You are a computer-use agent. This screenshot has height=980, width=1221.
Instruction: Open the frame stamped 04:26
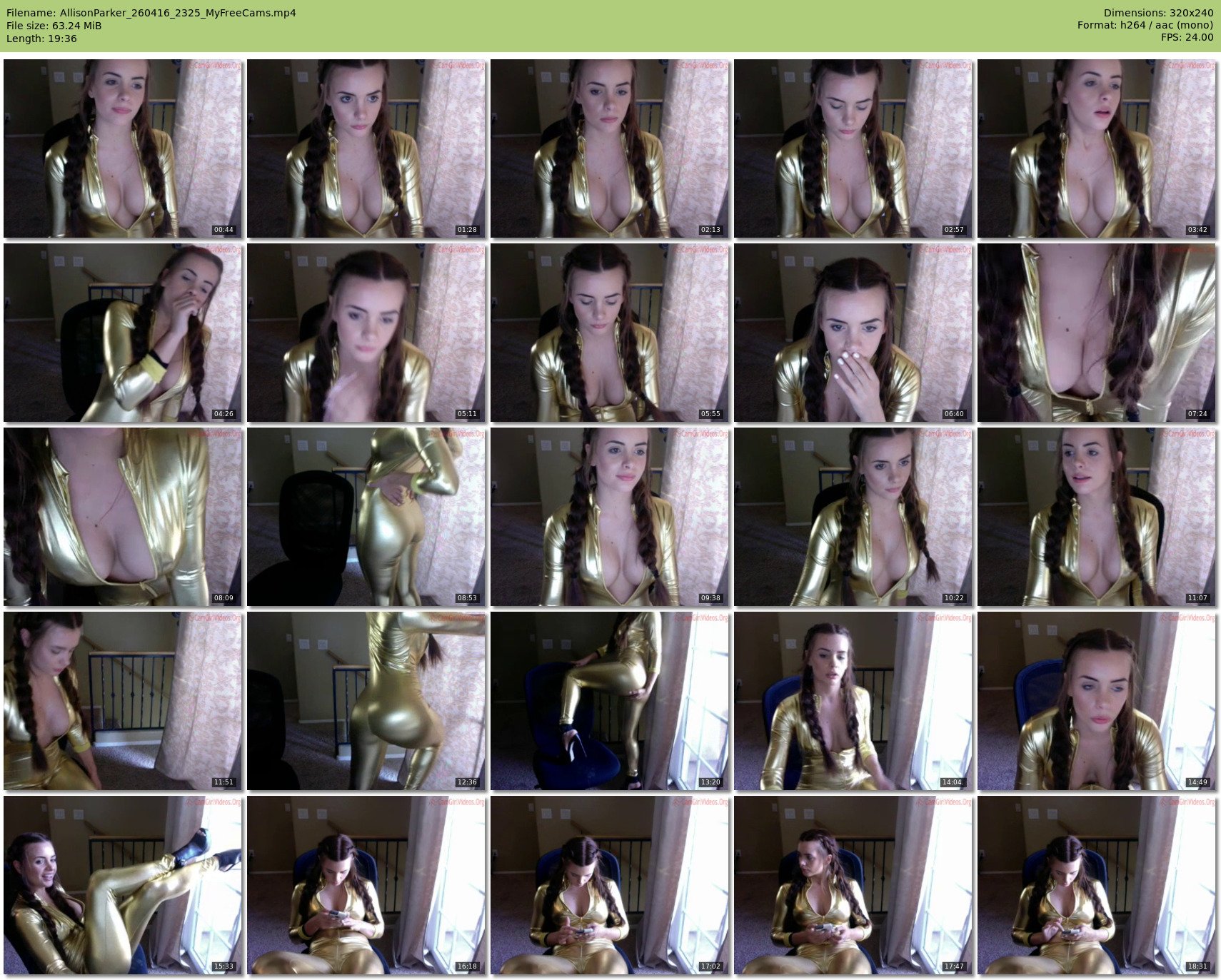[123, 333]
